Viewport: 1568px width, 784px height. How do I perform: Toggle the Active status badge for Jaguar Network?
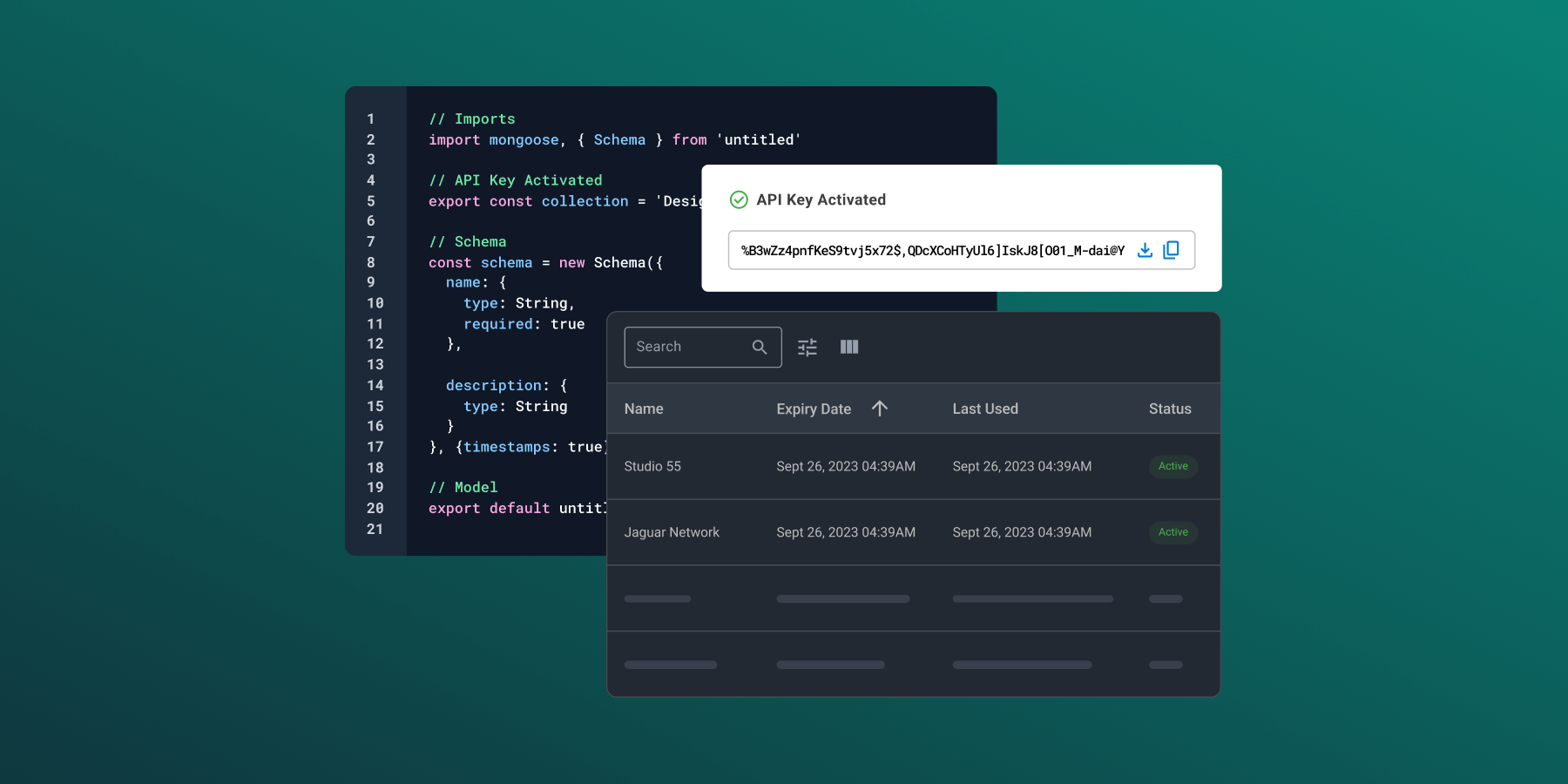(1173, 532)
